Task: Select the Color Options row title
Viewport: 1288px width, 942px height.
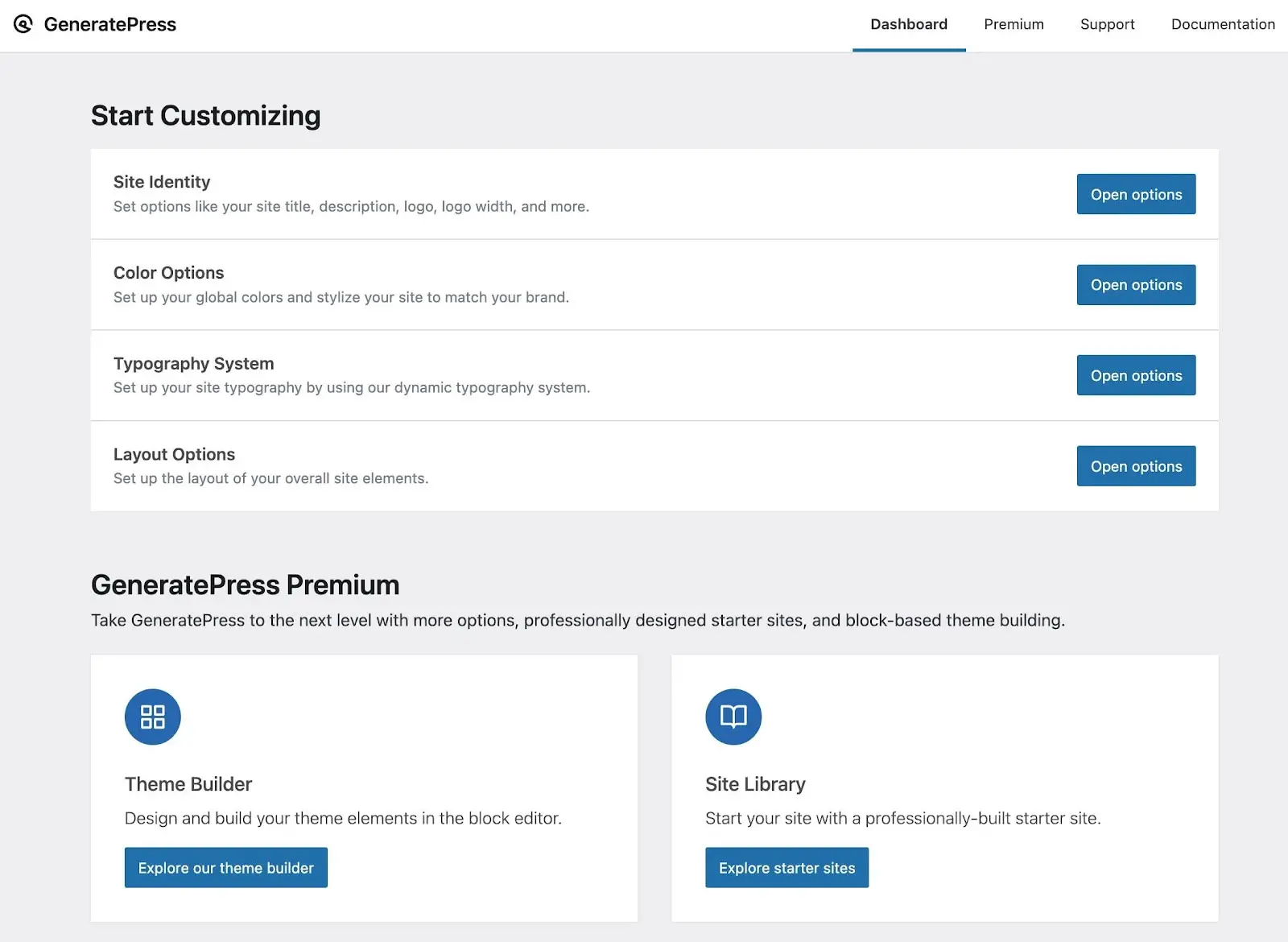Action: pyautogui.click(x=169, y=273)
